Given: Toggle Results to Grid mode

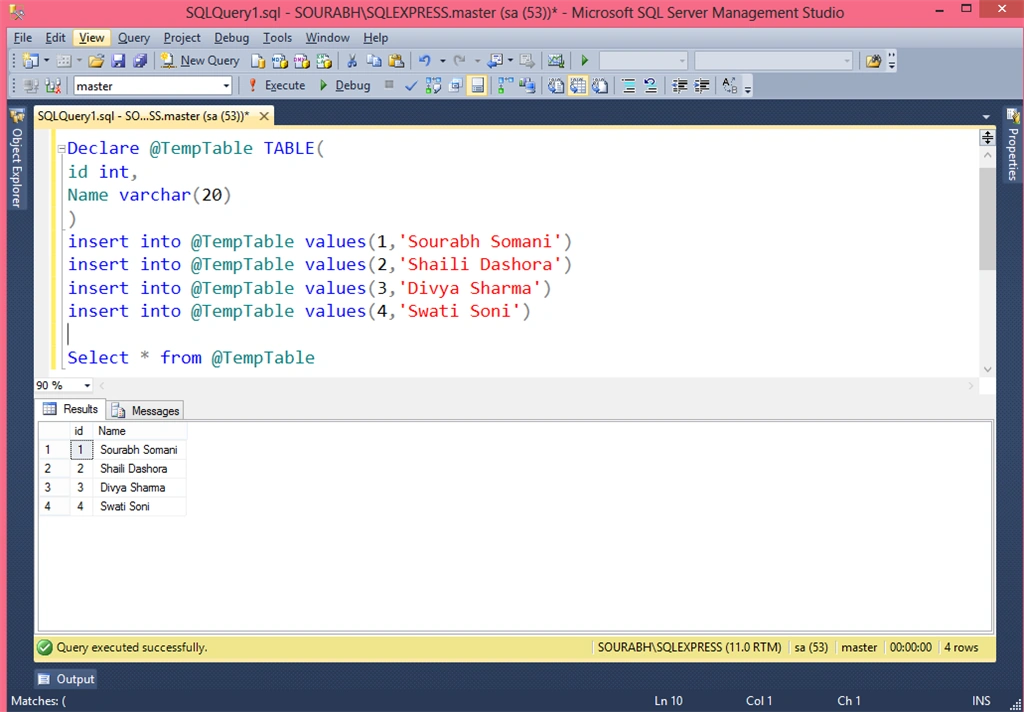Looking at the screenshot, I should click(x=578, y=86).
